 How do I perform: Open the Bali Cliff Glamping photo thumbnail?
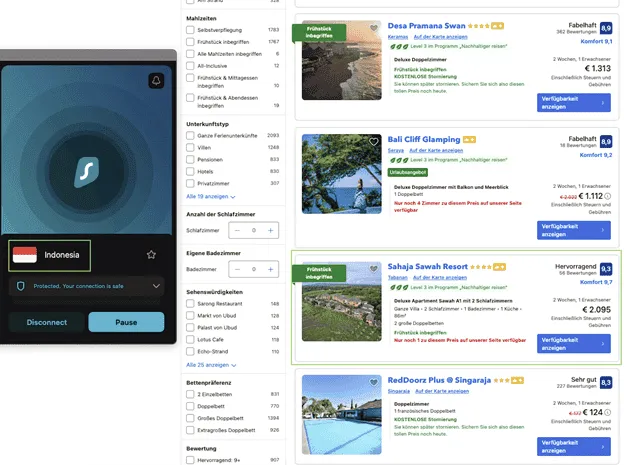341,174
